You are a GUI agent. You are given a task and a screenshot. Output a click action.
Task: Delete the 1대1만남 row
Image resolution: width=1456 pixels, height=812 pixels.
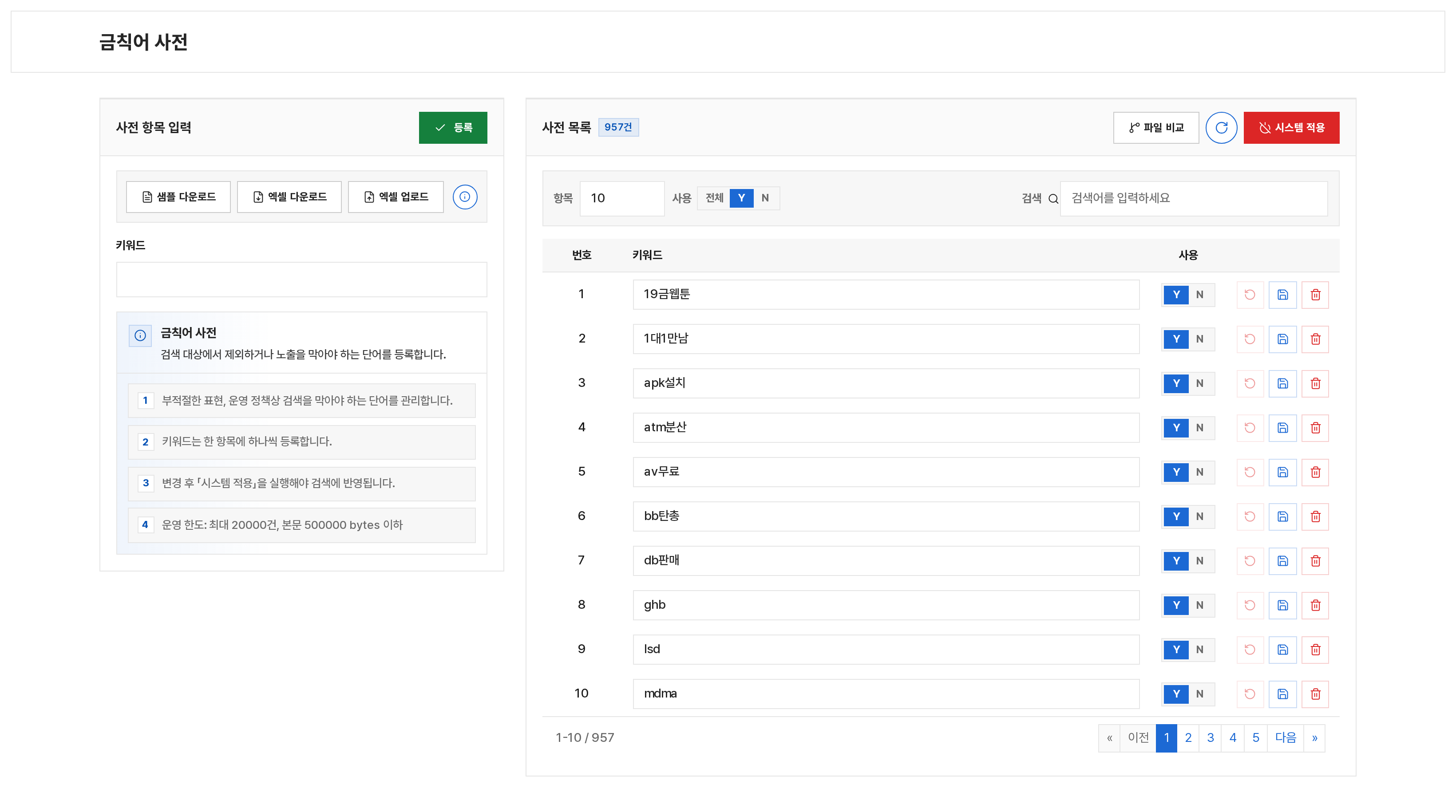coord(1315,339)
